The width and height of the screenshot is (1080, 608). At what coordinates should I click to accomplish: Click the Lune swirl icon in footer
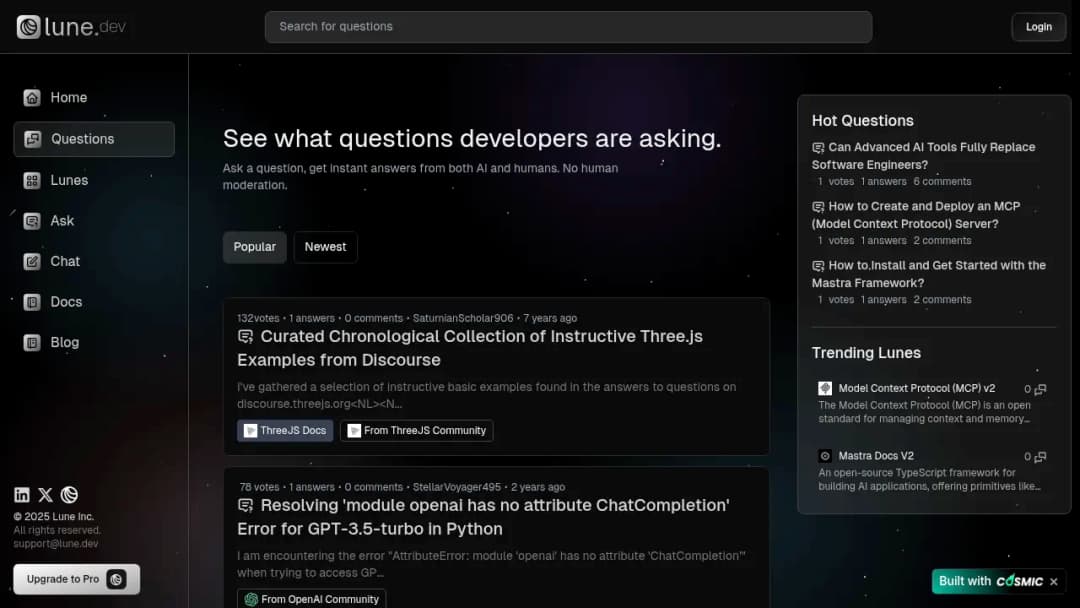click(69, 495)
